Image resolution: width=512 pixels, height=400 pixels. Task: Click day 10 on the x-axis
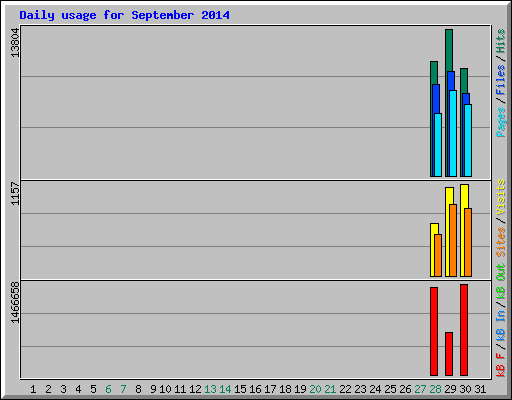point(165,389)
